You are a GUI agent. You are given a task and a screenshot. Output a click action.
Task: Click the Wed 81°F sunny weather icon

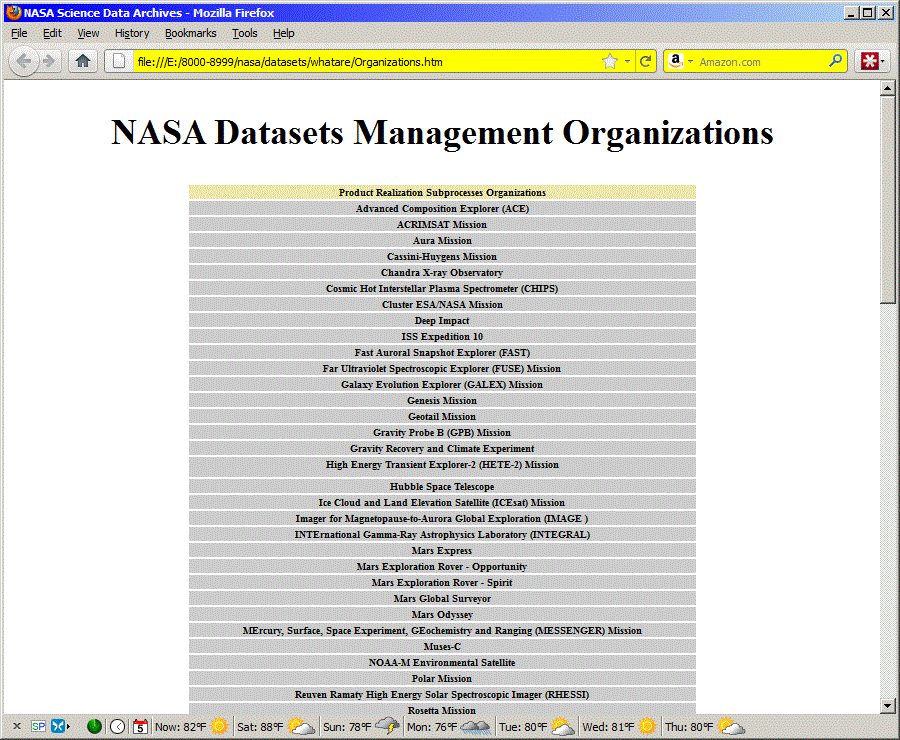(x=647, y=727)
